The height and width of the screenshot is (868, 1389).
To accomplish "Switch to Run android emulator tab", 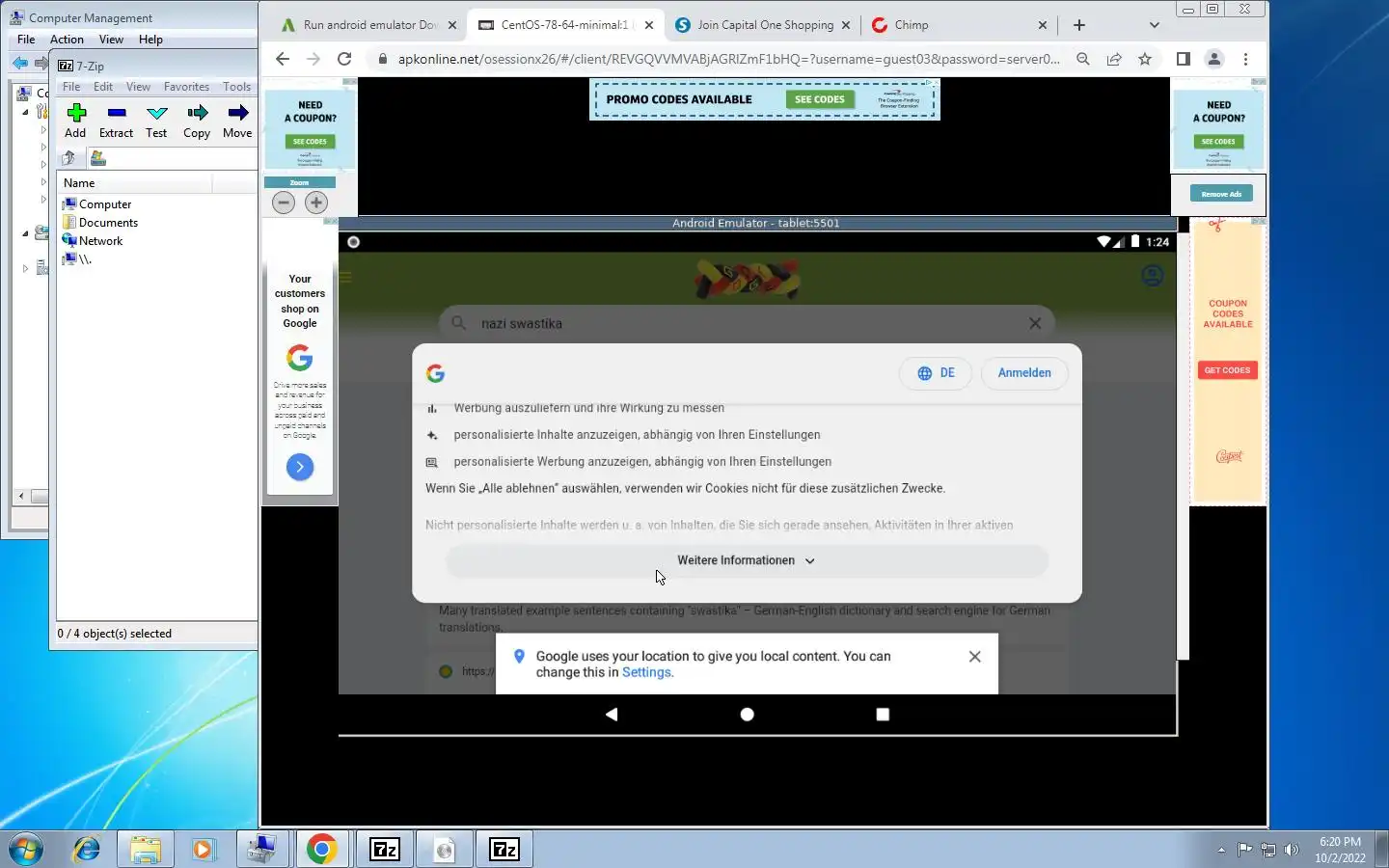I will (x=370, y=25).
